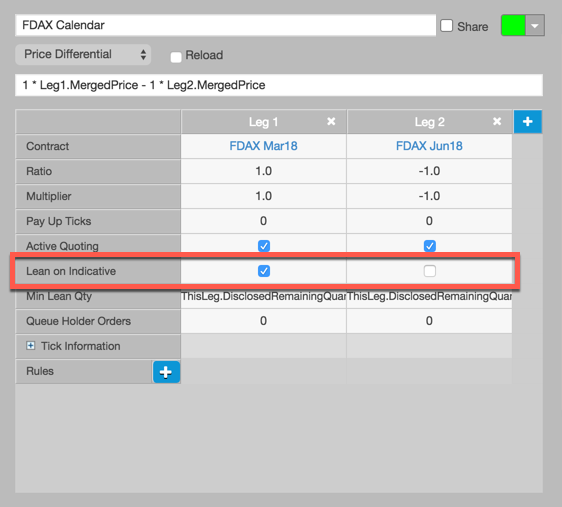Image resolution: width=562 pixels, height=507 pixels.
Task: Click the Multiplier row label
Action: 49,196
